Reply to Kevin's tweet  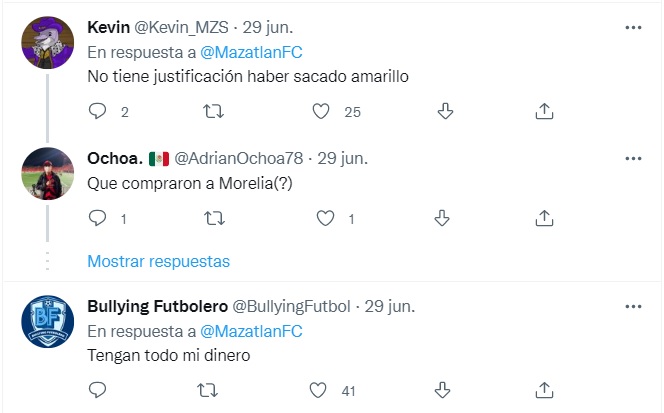[97, 112]
